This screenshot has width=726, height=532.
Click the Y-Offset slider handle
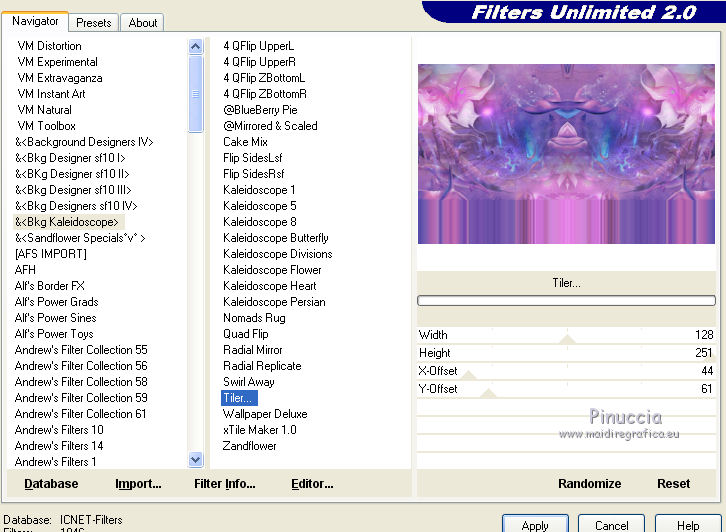click(488, 394)
